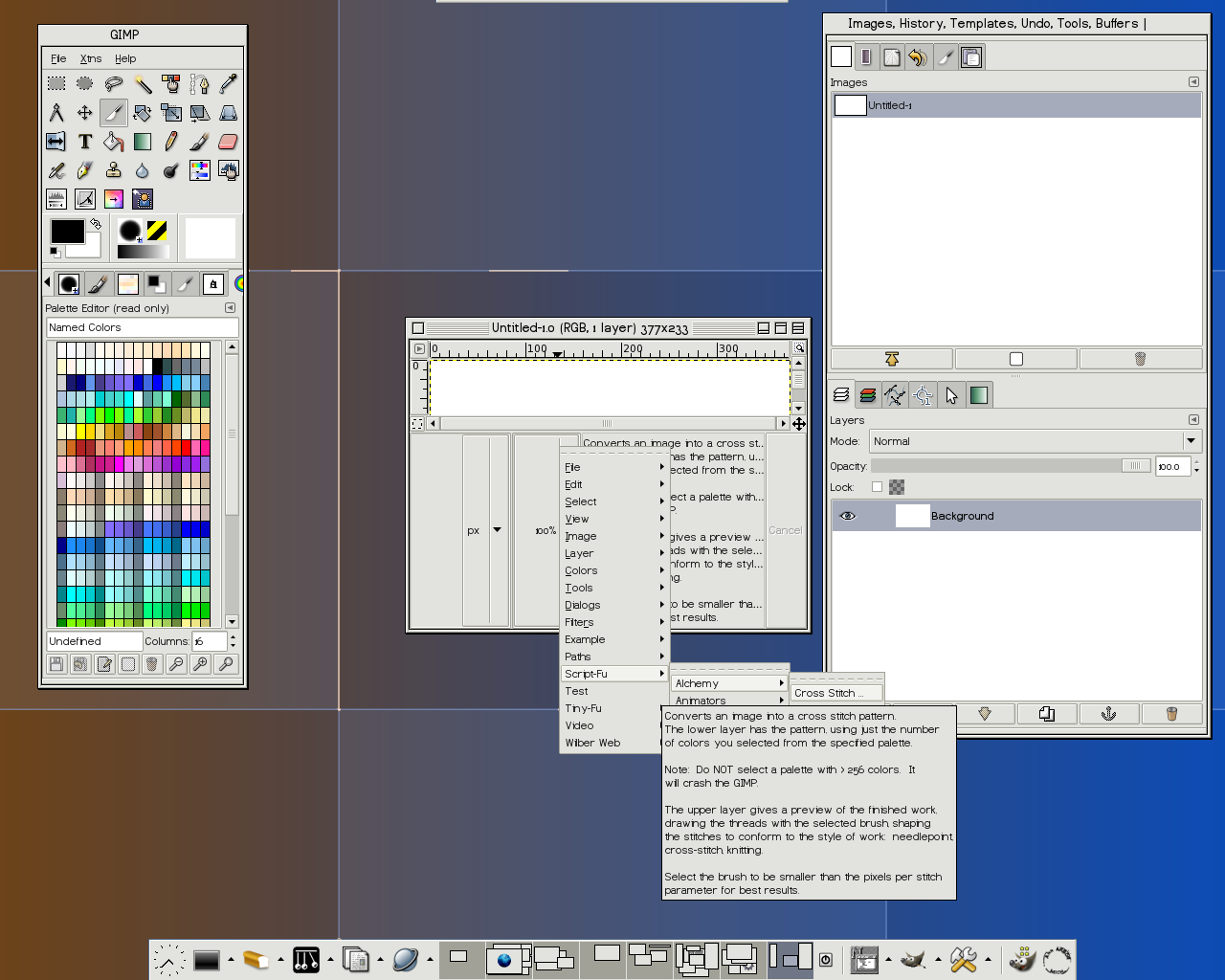Click the active gradient swatch in toolbox

coord(144,252)
